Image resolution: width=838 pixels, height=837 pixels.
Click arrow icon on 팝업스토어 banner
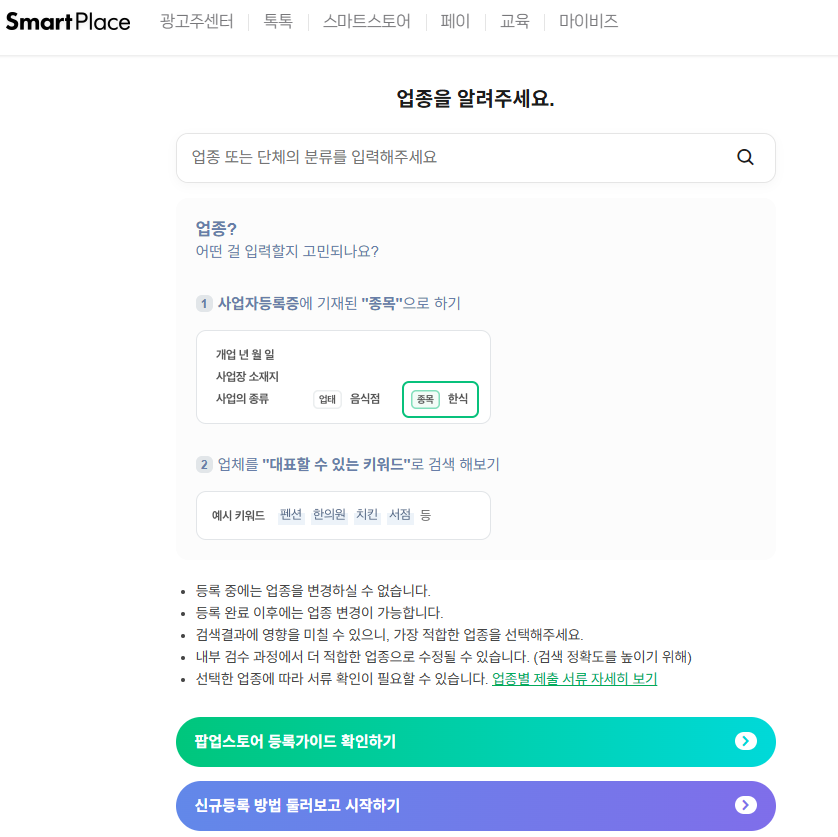tap(746, 741)
